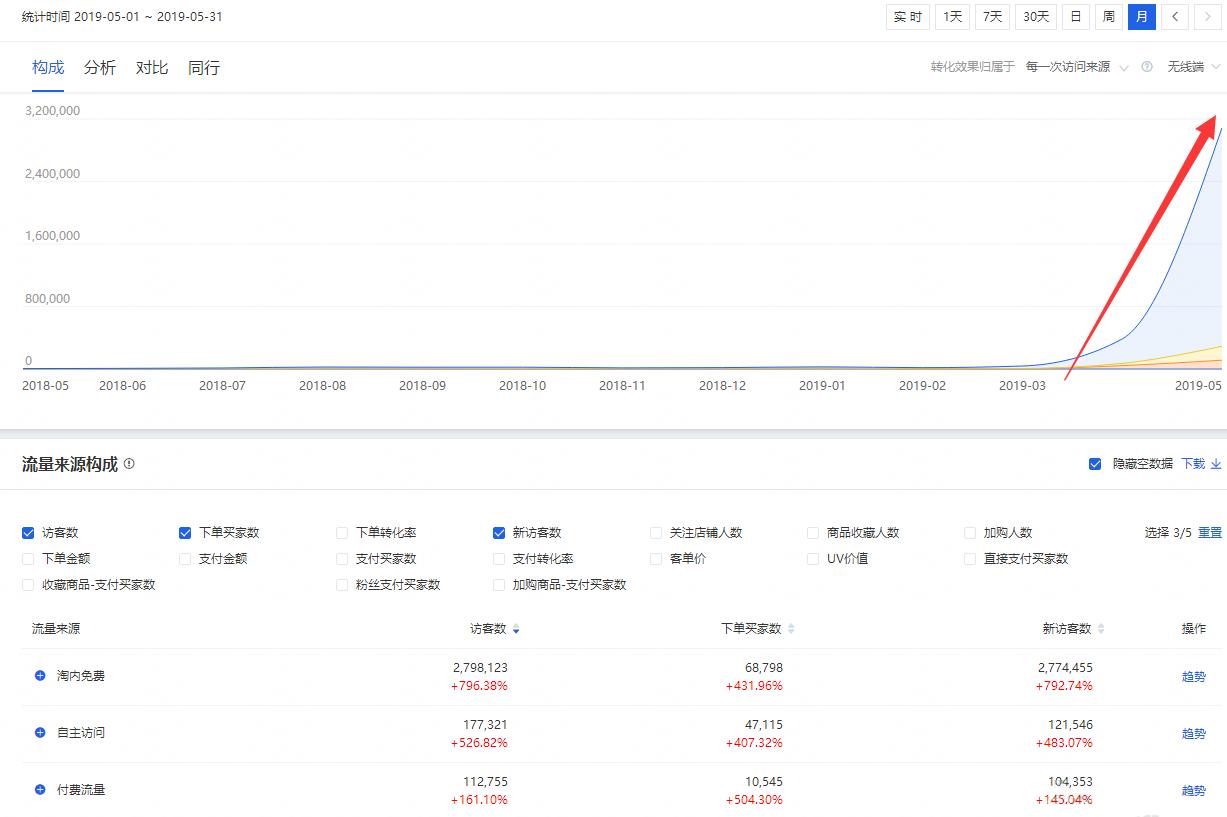
Task: Open help icon beside 每一次访问来源
Action: pos(1147,67)
